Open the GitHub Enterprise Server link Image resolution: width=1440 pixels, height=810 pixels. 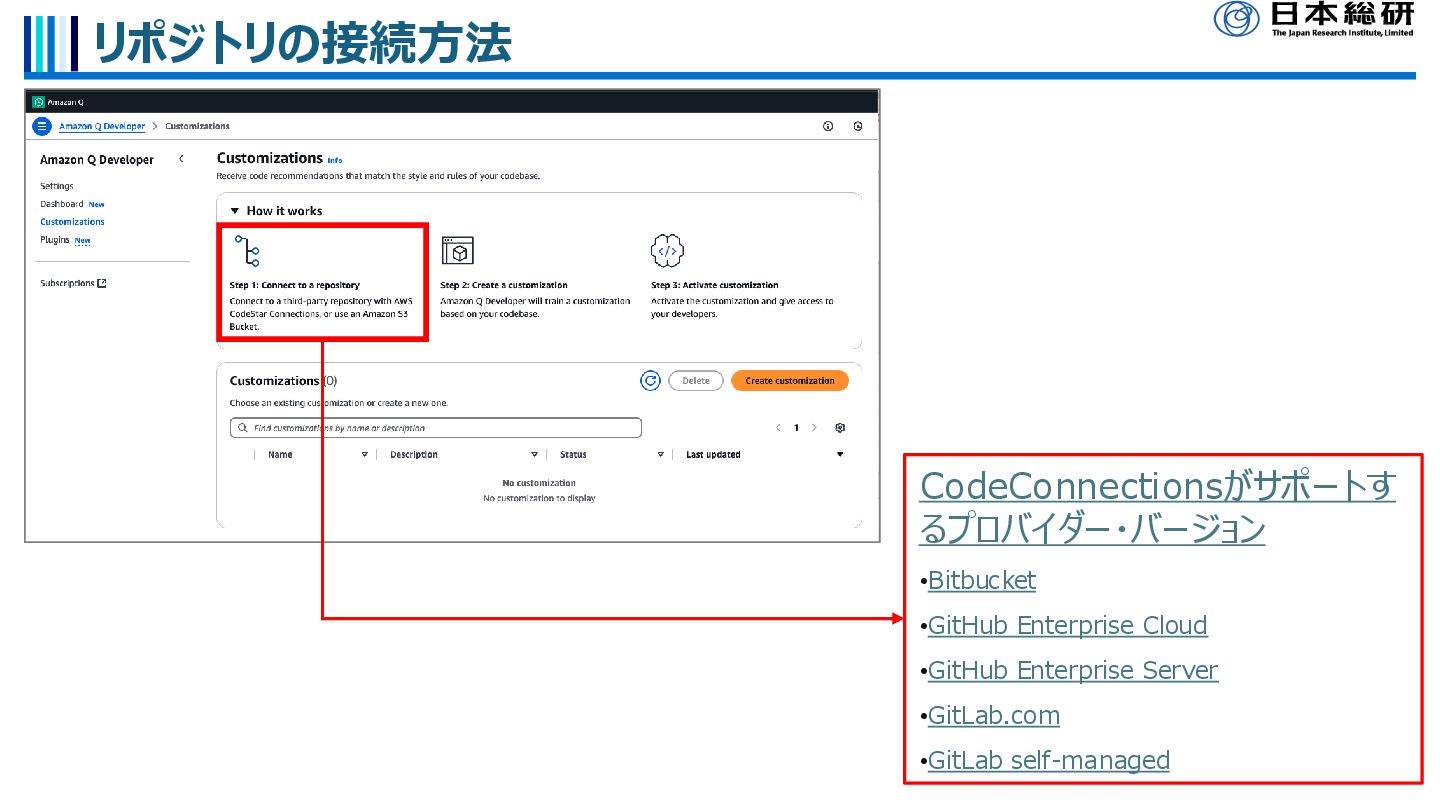pos(1073,671)
